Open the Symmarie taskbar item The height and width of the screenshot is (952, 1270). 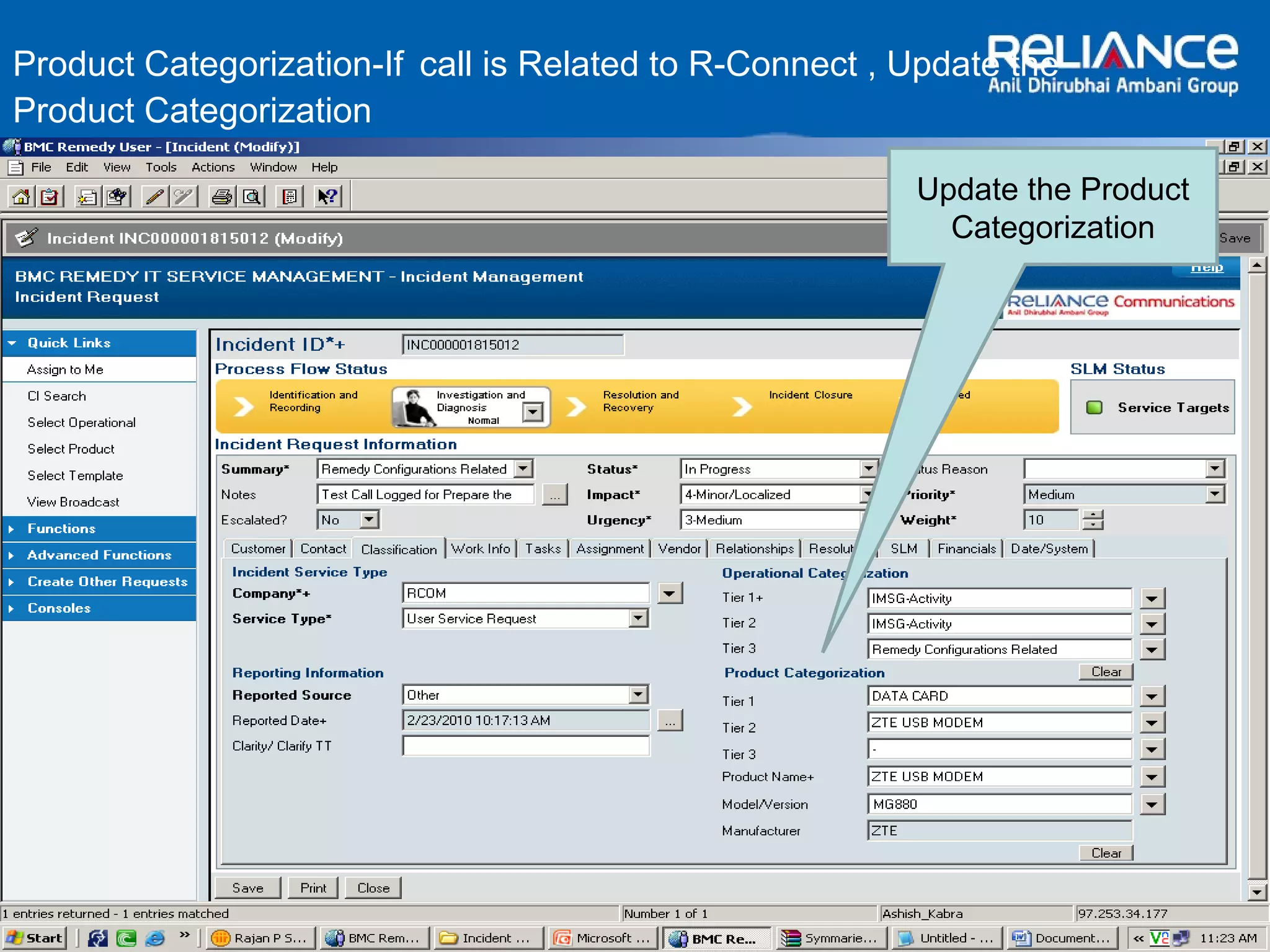(x=831, y=938)
